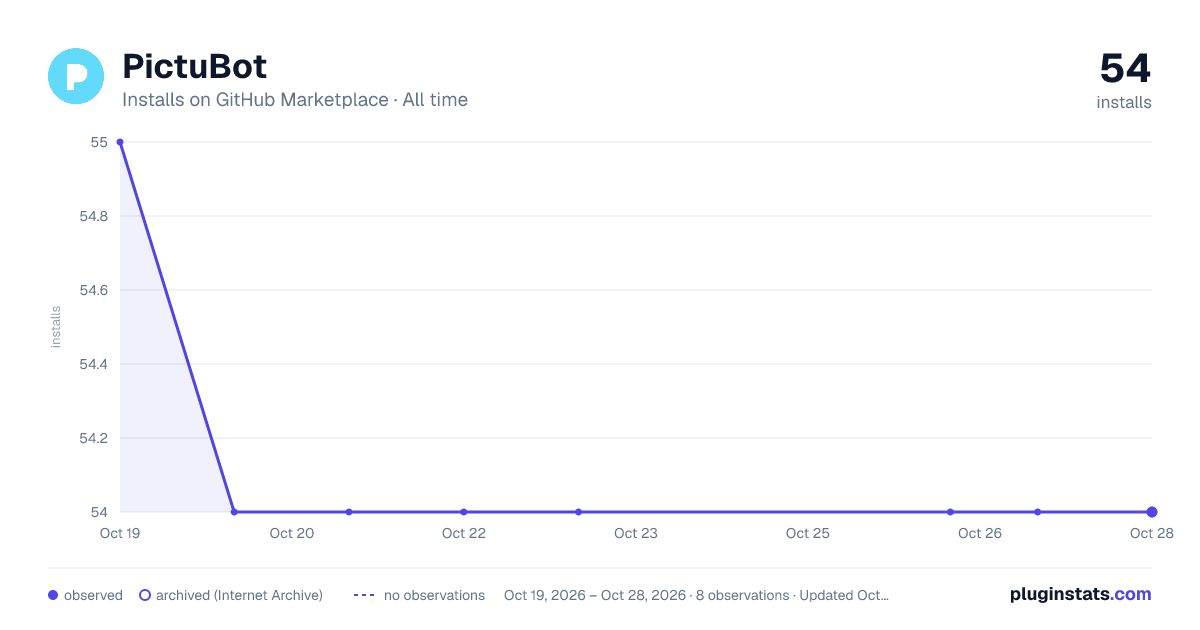
Task: Click the 'no observations' legend label
Action: pyautogui.click(x=434, y=595)
